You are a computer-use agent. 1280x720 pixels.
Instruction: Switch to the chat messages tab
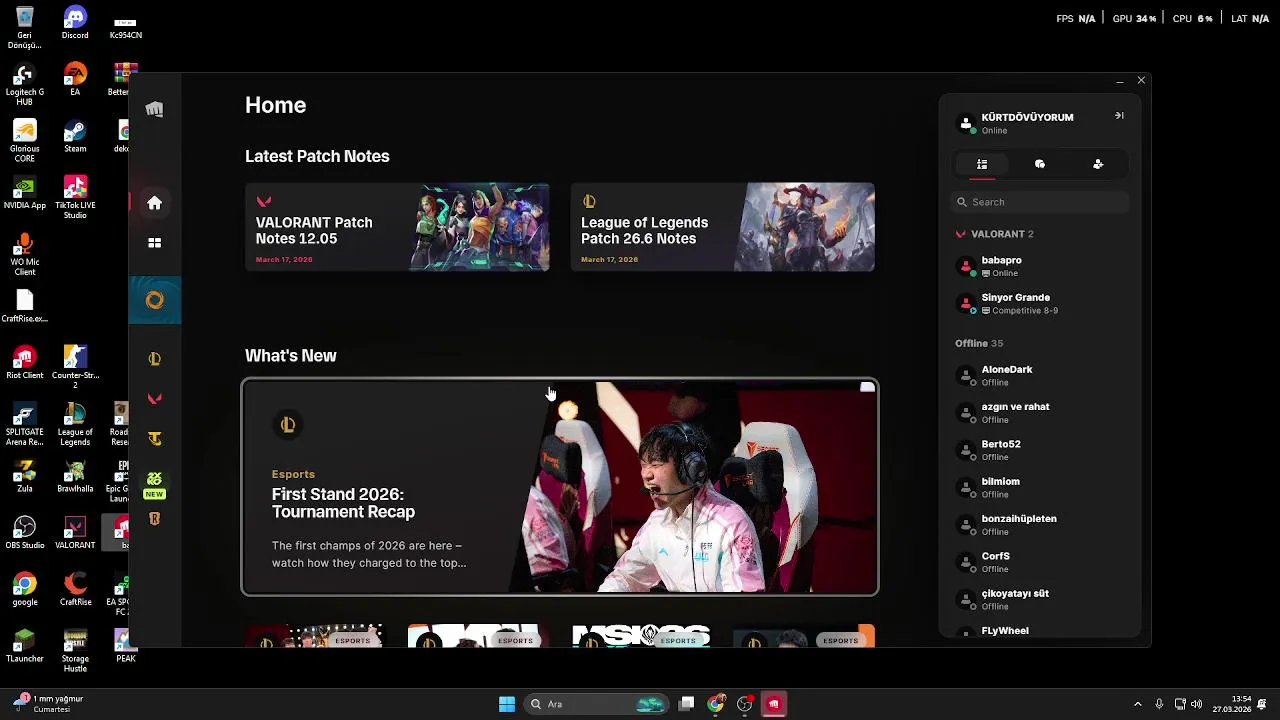pos(1040,164)
